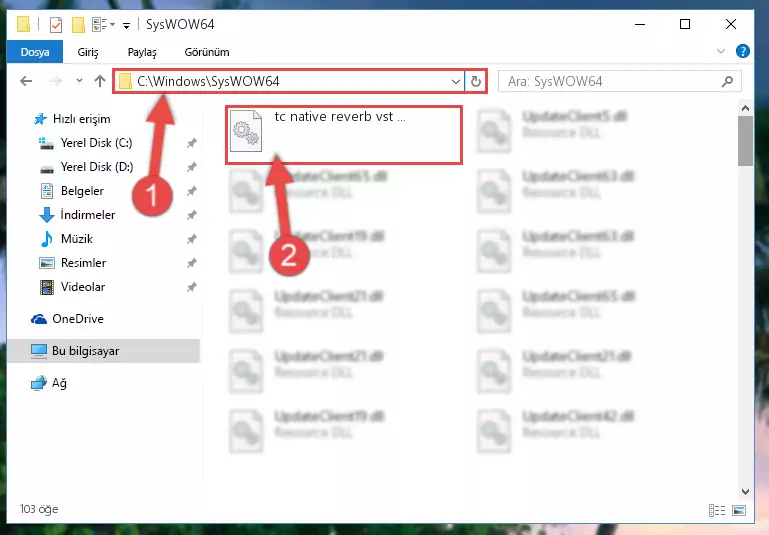Screen dimensions: 769x535
Task: Select Hızlı erişim in the navigation pane
Action: click(x=81, y=119)
